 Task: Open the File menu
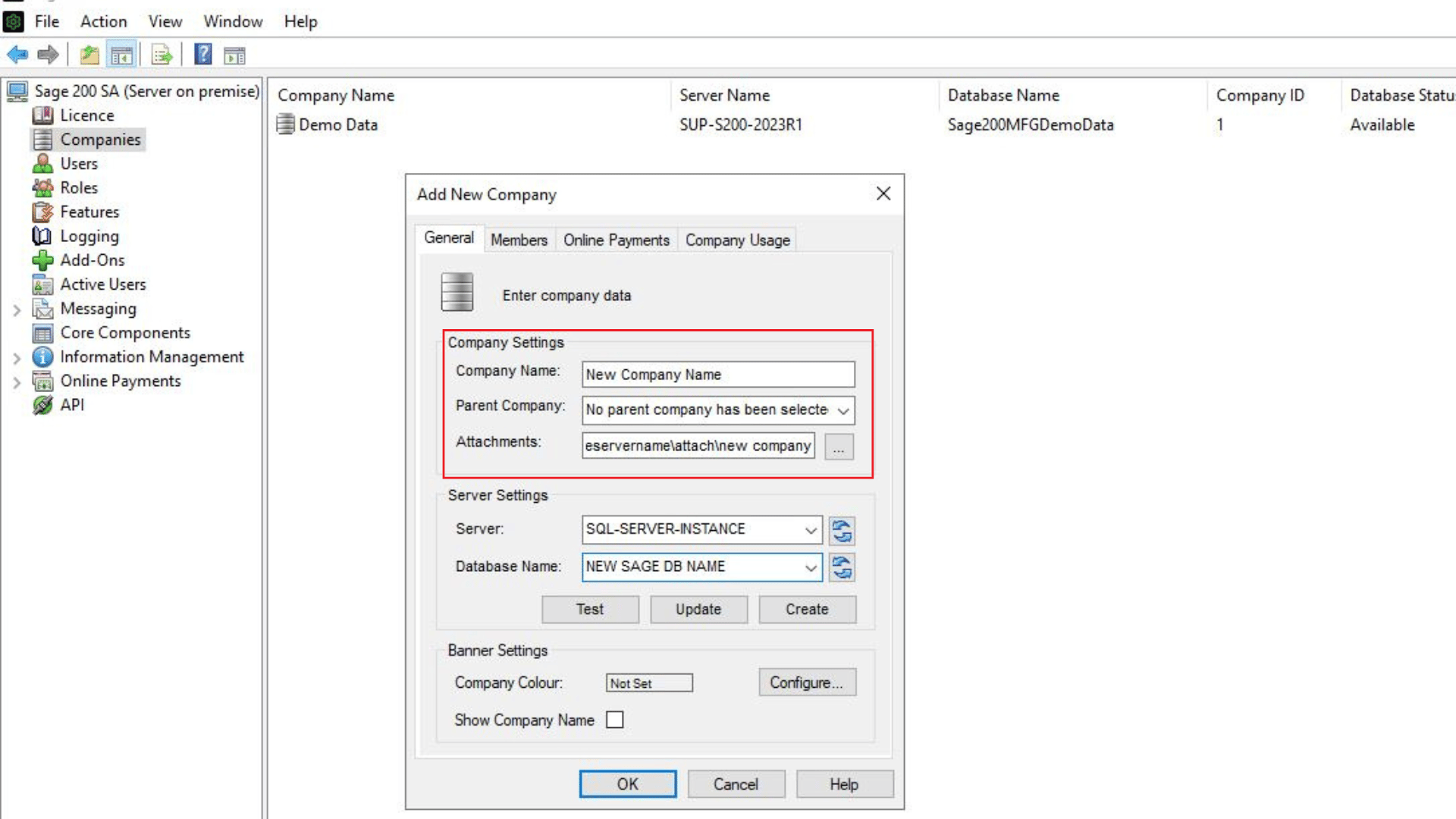[47, 21]
